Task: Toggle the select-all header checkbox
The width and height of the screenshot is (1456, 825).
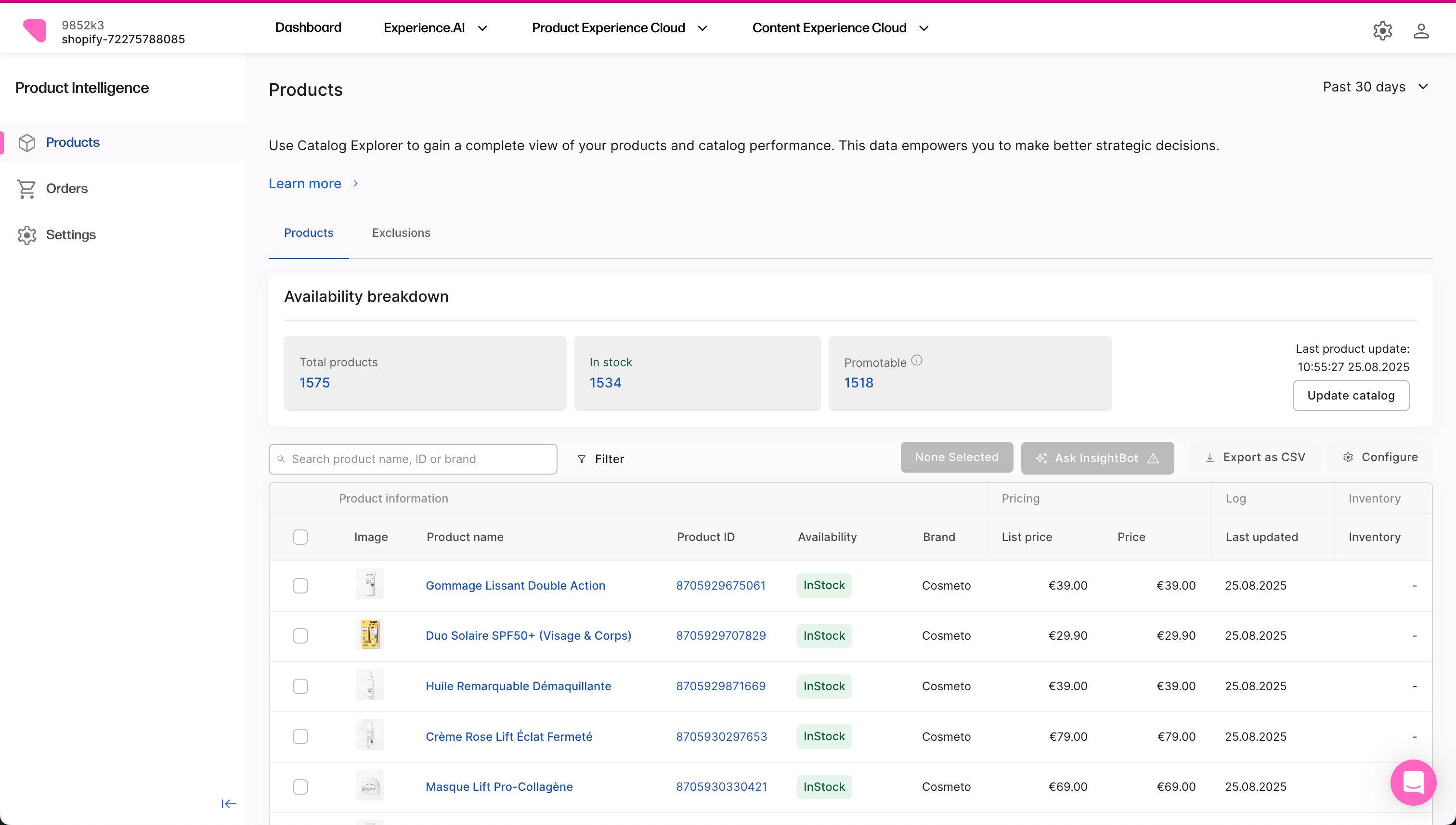Action: point(300,537)
